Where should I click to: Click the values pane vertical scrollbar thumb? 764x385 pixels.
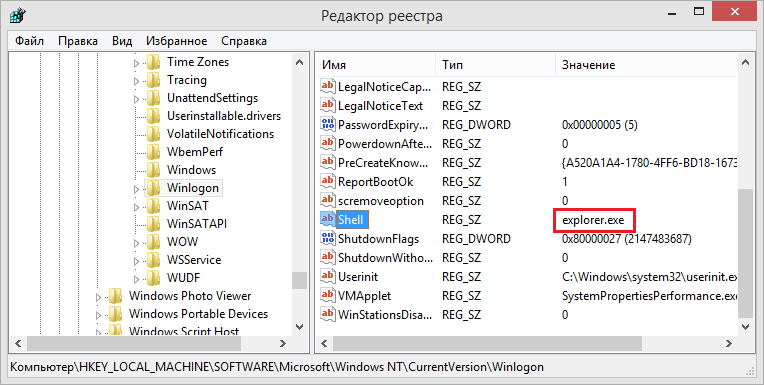coord(745,253)
